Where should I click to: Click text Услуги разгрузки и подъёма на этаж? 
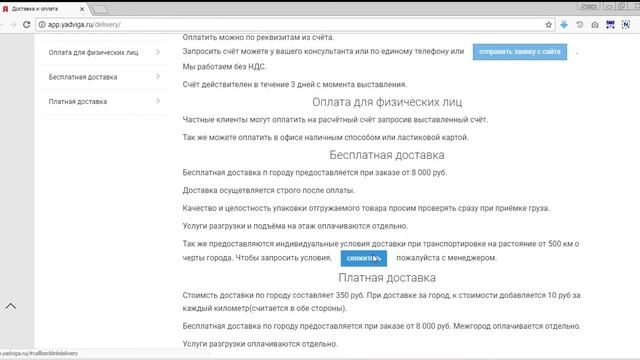[x=295, y=226]
